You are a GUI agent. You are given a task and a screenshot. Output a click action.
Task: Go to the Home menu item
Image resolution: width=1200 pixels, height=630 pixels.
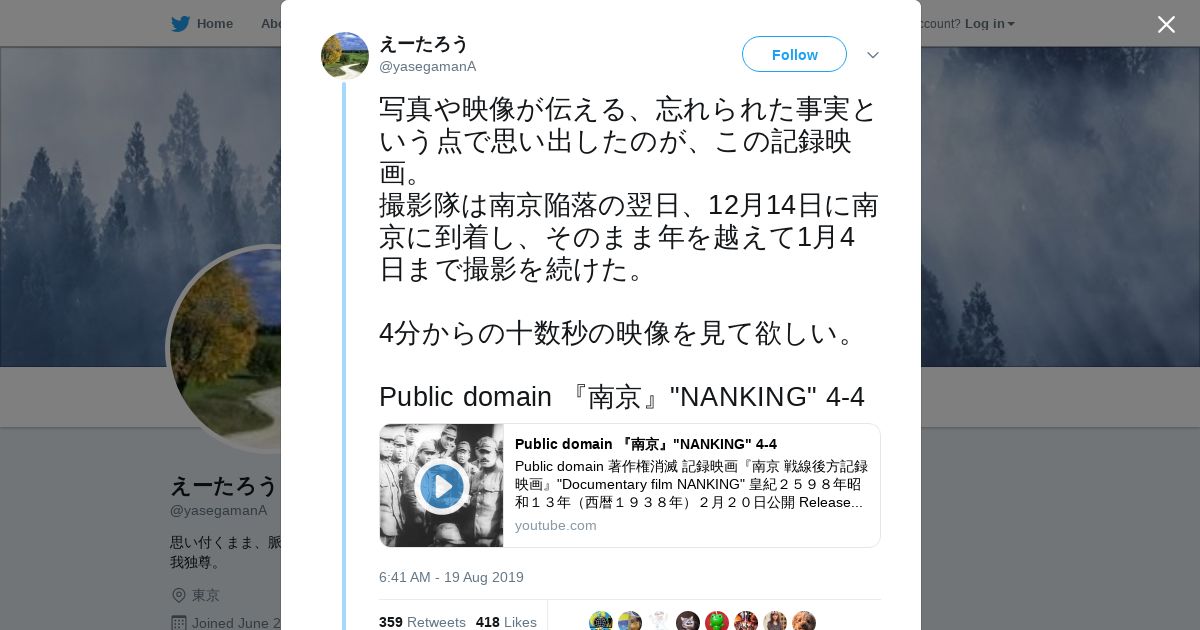[215, 24]
